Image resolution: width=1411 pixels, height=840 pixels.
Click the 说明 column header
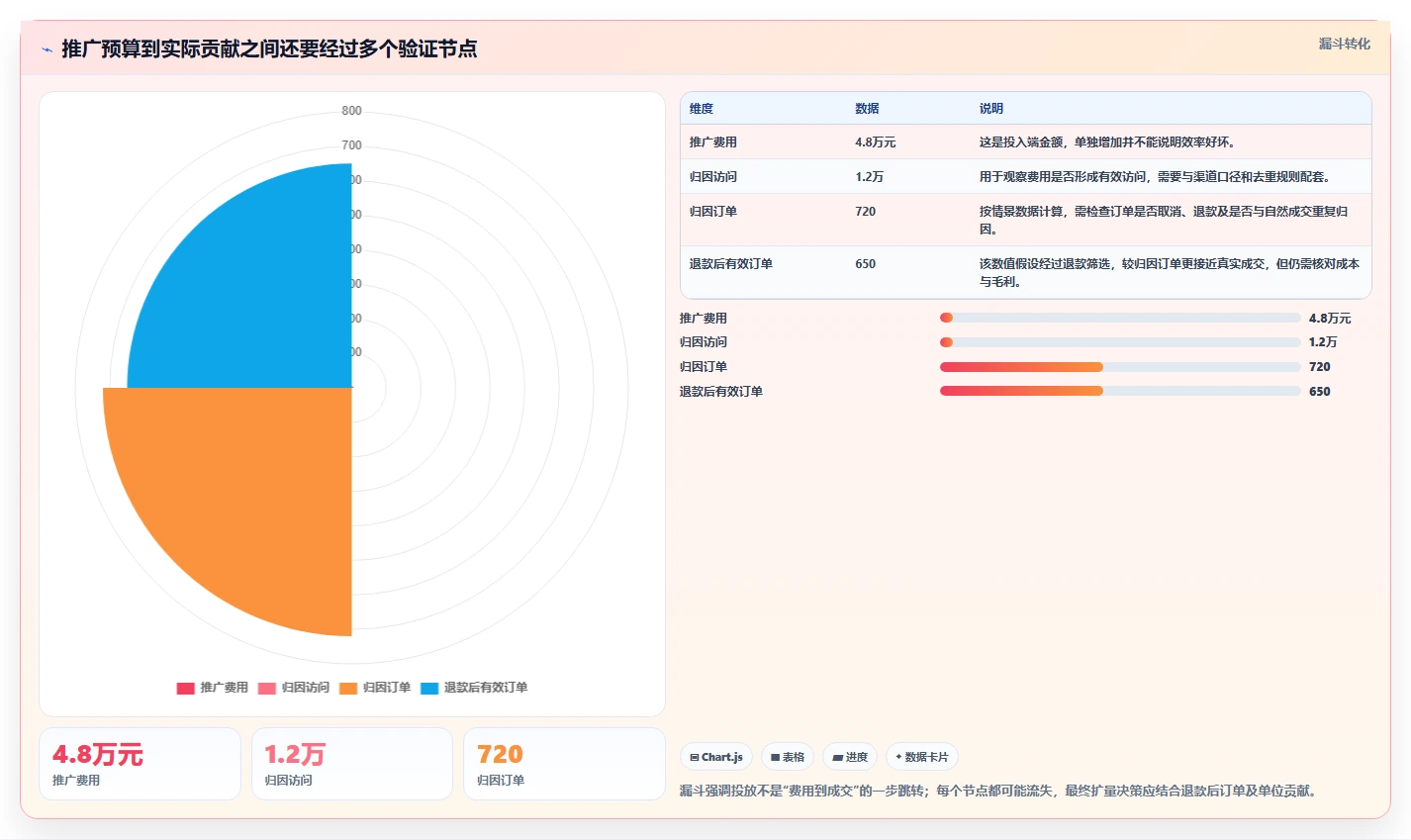pos(991,109)
